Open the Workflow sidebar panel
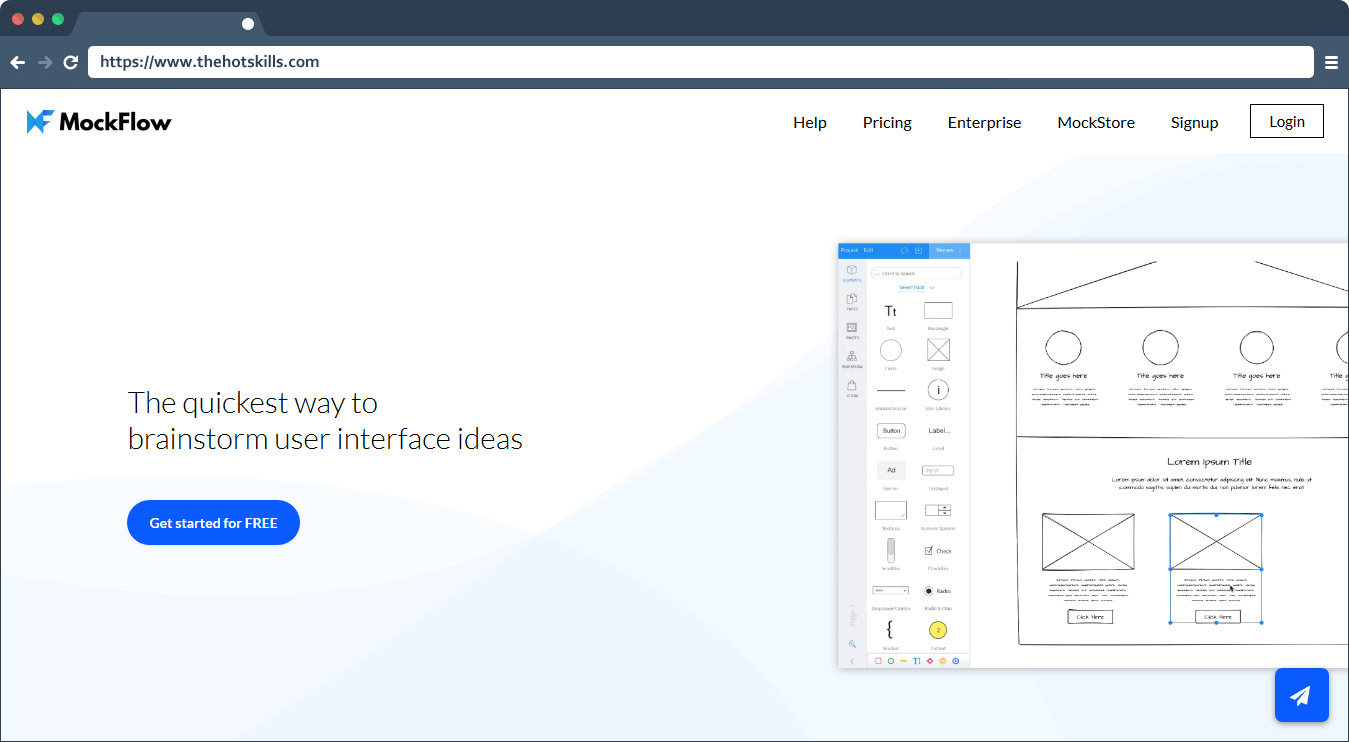 852,359
